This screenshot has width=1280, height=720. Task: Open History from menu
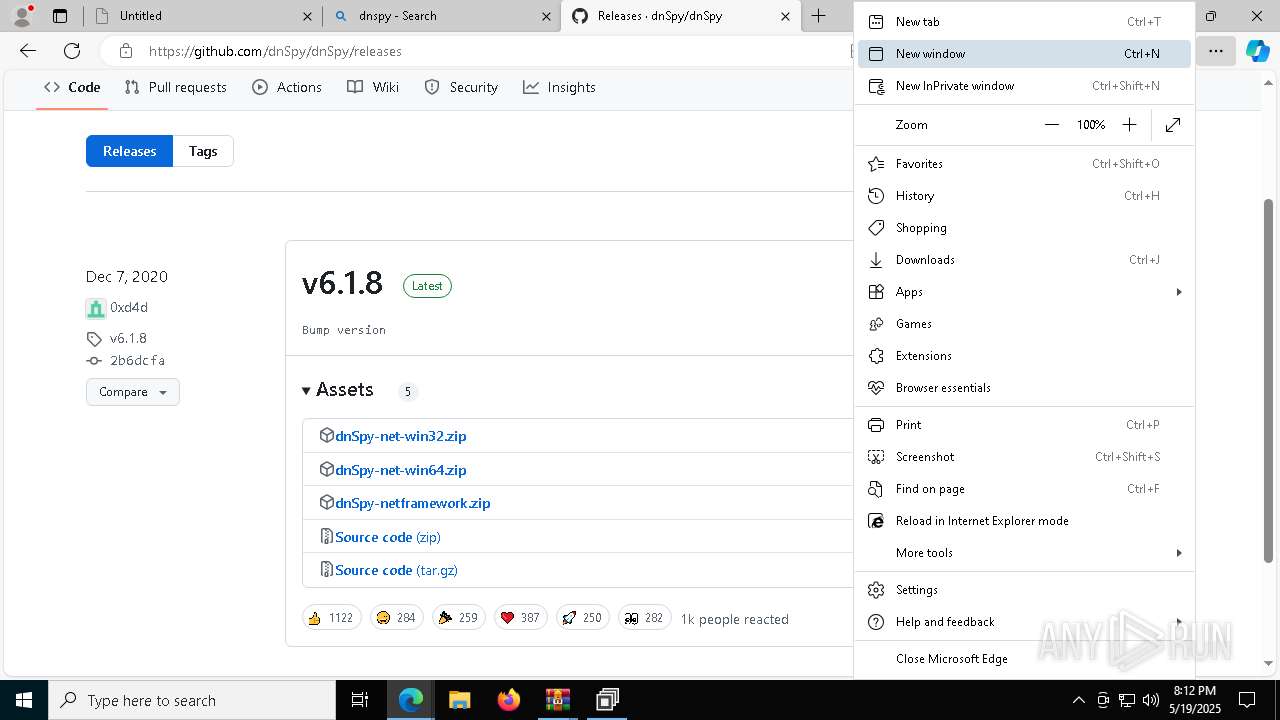(x=1024, y=196)
